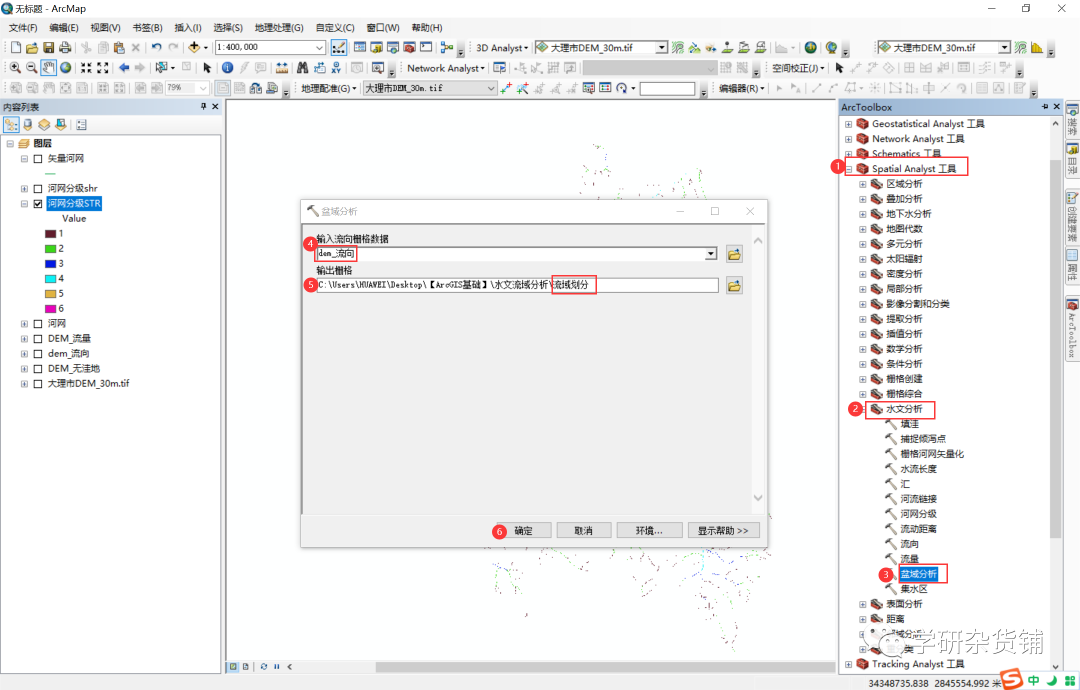Click the Add Data icon
1080x690 pixels.
194,48
